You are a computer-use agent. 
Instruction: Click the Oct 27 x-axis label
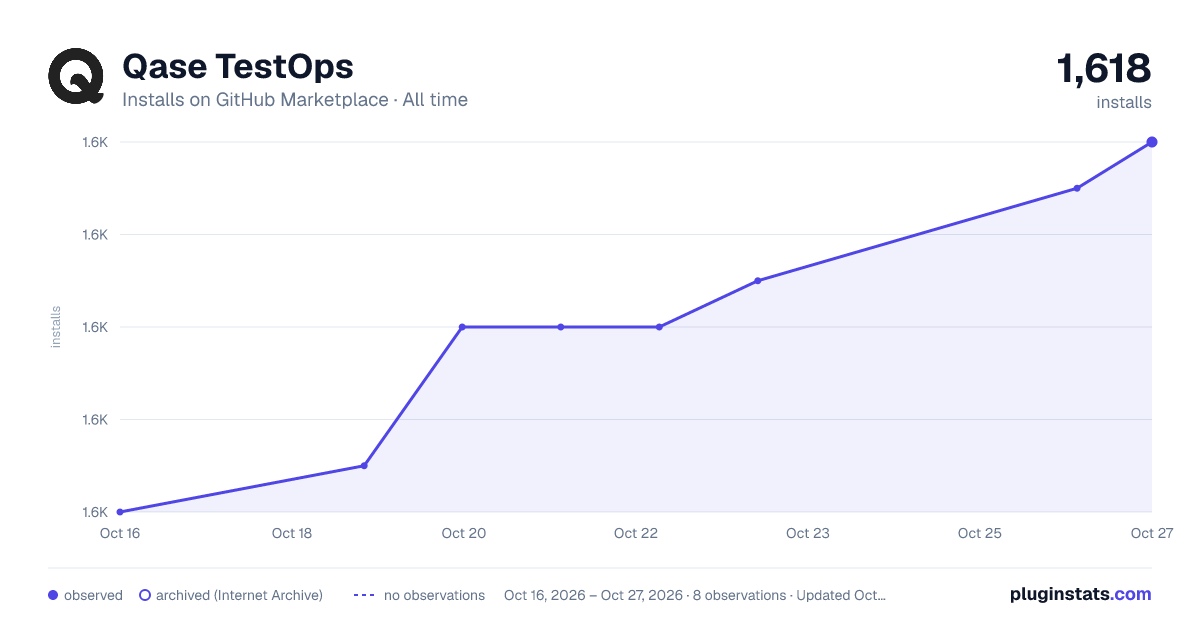pyautogui.click(x=1151, y=533)
